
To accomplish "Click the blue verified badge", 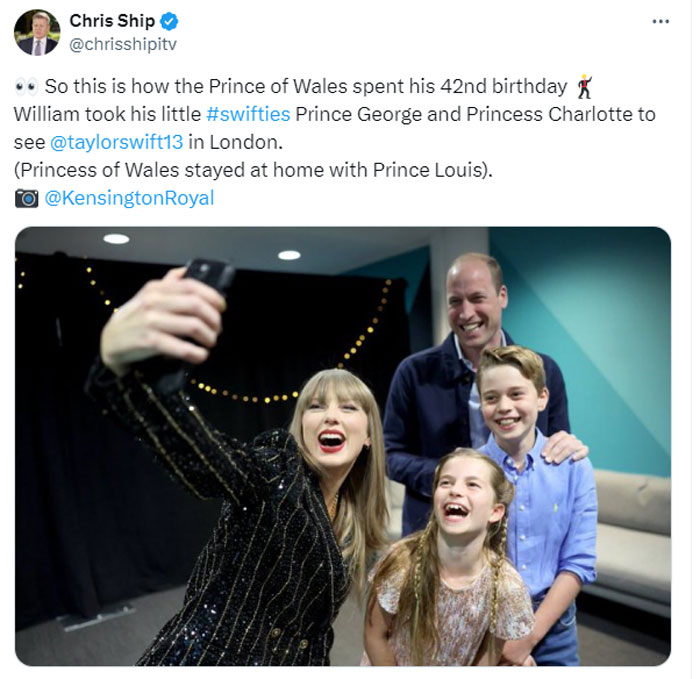I will point(169,21).
